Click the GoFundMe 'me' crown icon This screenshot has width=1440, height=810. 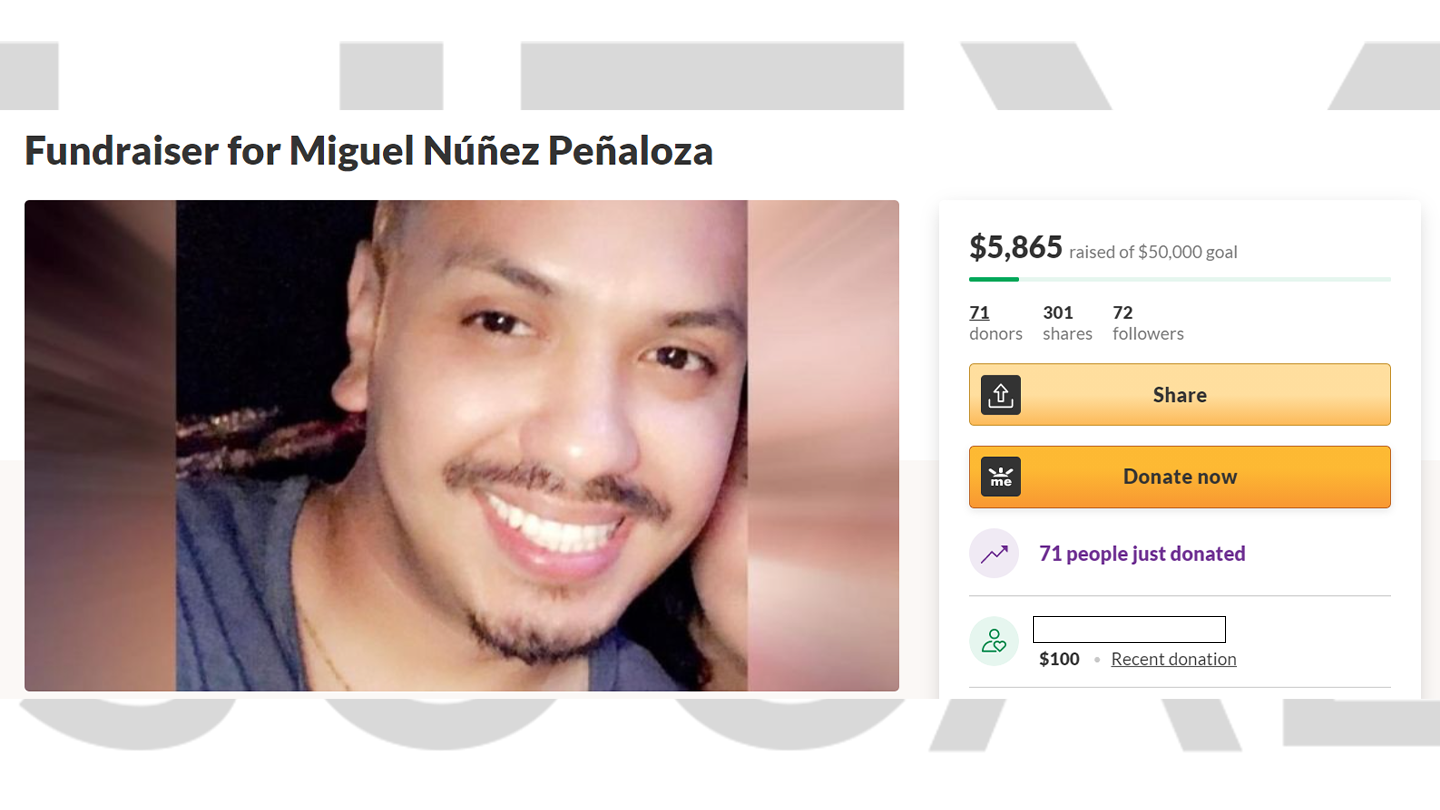1001,477
